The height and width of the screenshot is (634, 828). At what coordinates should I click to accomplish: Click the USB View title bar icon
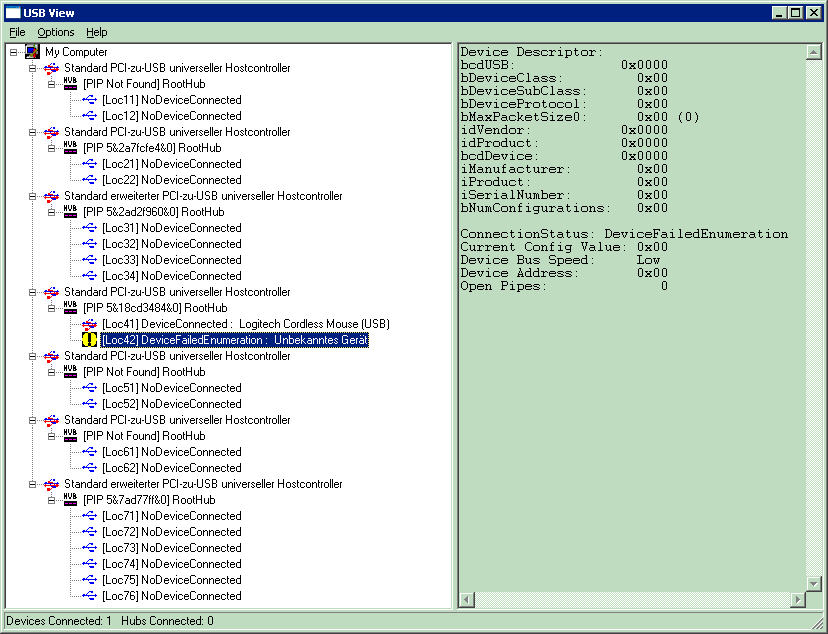(x=13, y=13)
